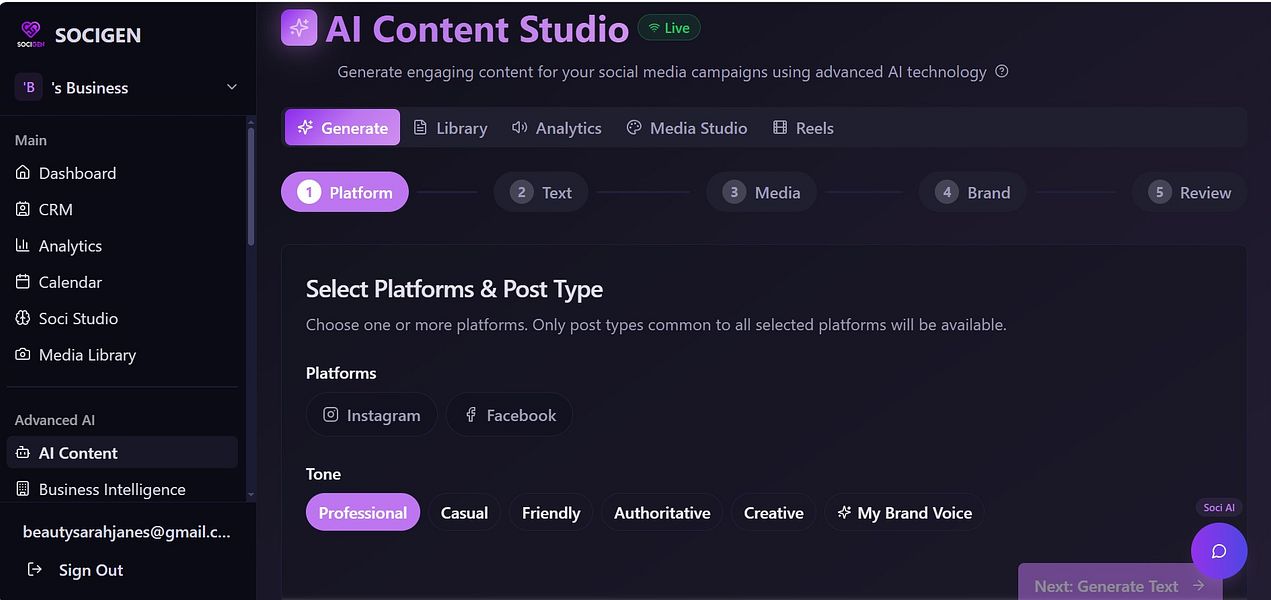This screenshot has height=600, width=1271.
Task: Click the beautysarahjanes email address
Action: click(127, 532)
